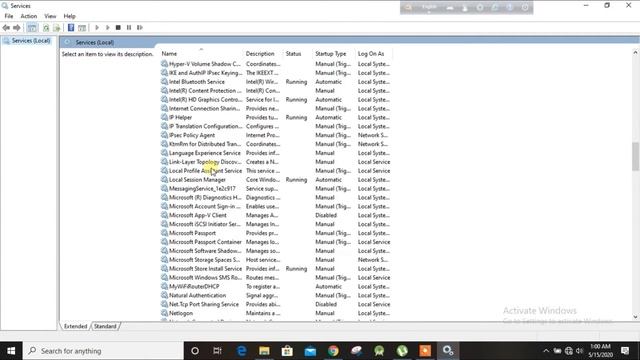Open the File menu
The width and height of the screenshot is (640, 360).
coord(9,16)
